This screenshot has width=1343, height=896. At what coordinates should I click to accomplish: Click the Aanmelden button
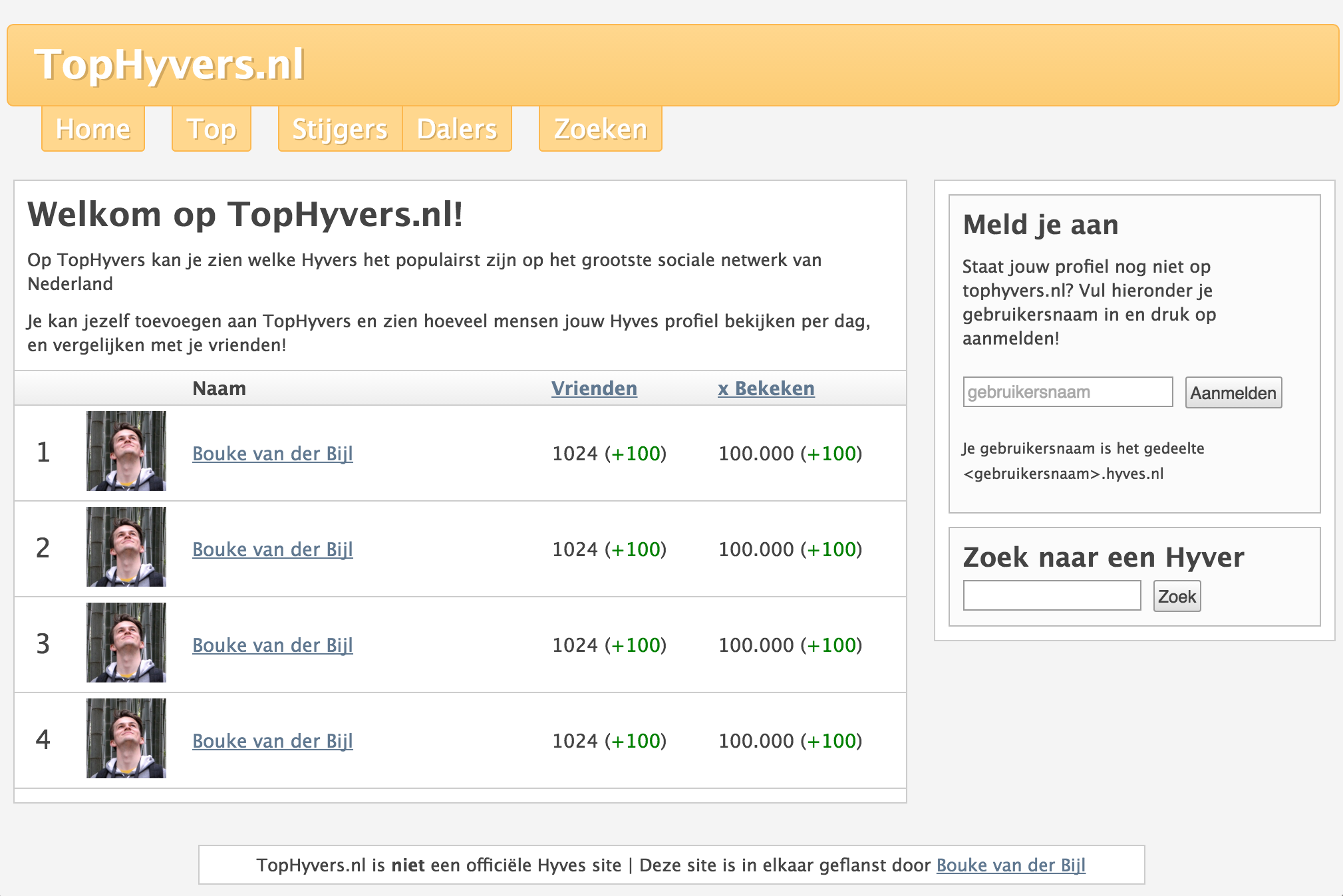(x=1233, y=392)
